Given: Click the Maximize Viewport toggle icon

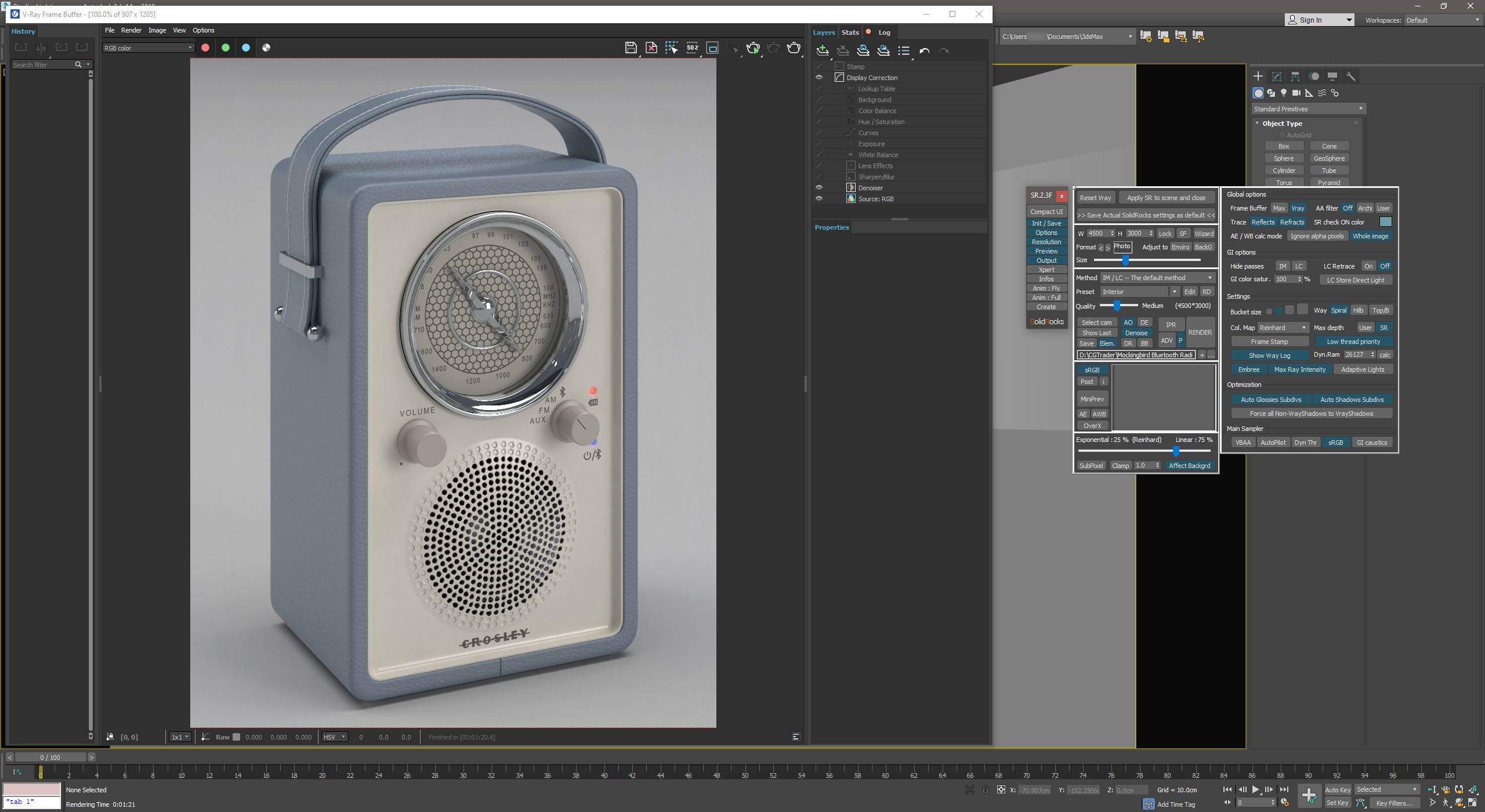Looking at the screenshot, I should click(x=1472, y=803).
